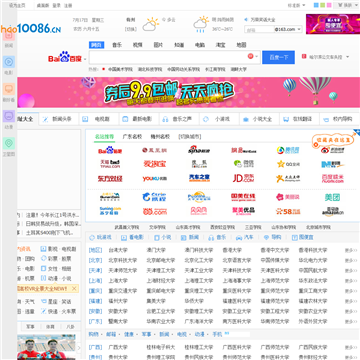Screen dimensions: 360x360
Task: Open the WeChat (微信) site logo
Action: [x=244, y=164]
